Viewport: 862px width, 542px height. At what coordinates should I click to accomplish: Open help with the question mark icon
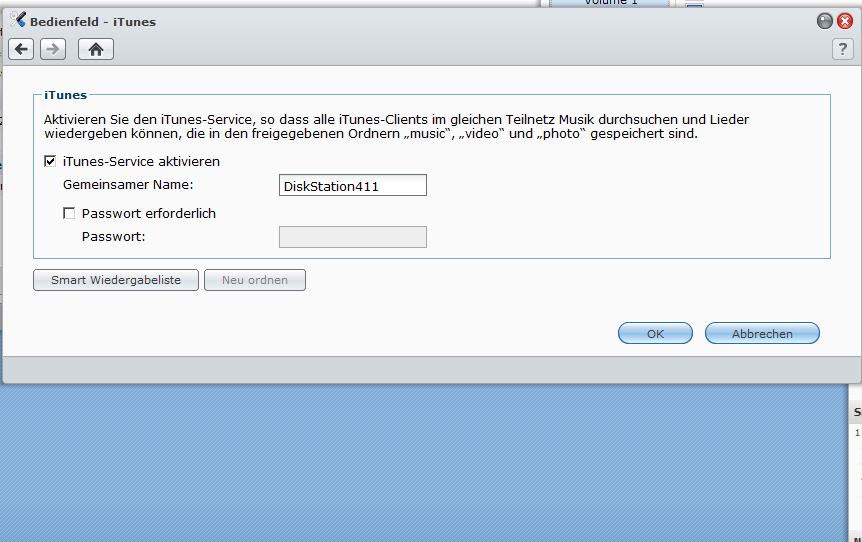coord(842,49)
